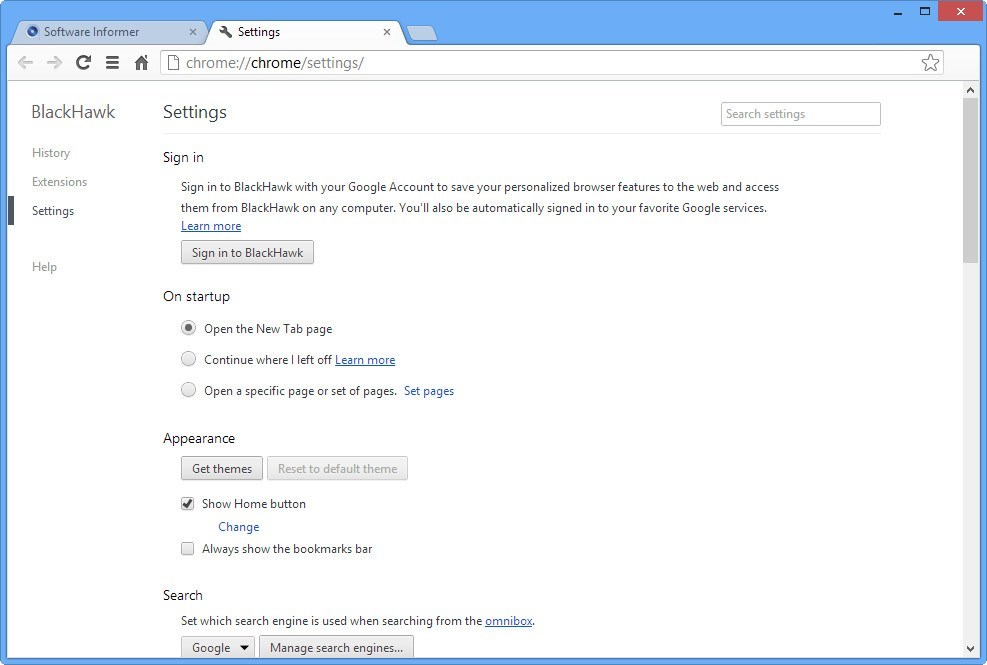Screen dimensions: 987x665
Task: Switch to the Software Informer tab
Action: [107, 31]
